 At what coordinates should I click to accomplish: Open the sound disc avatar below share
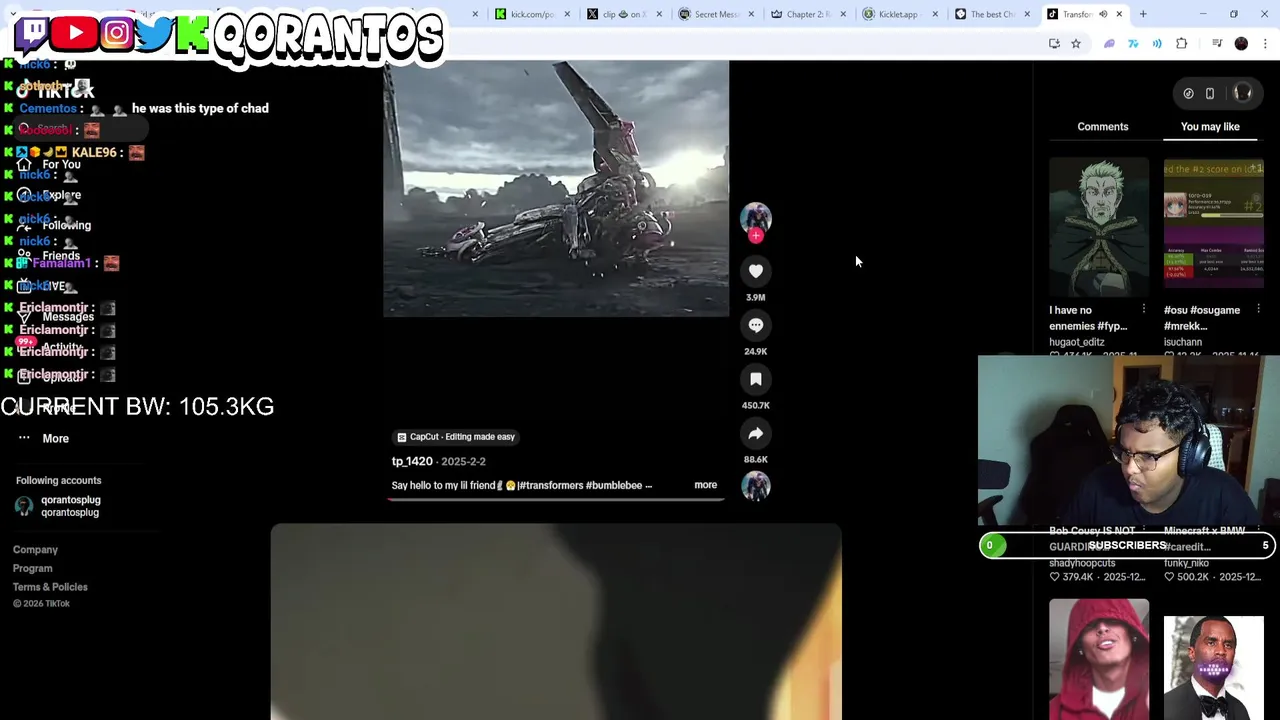click(756, 485)
